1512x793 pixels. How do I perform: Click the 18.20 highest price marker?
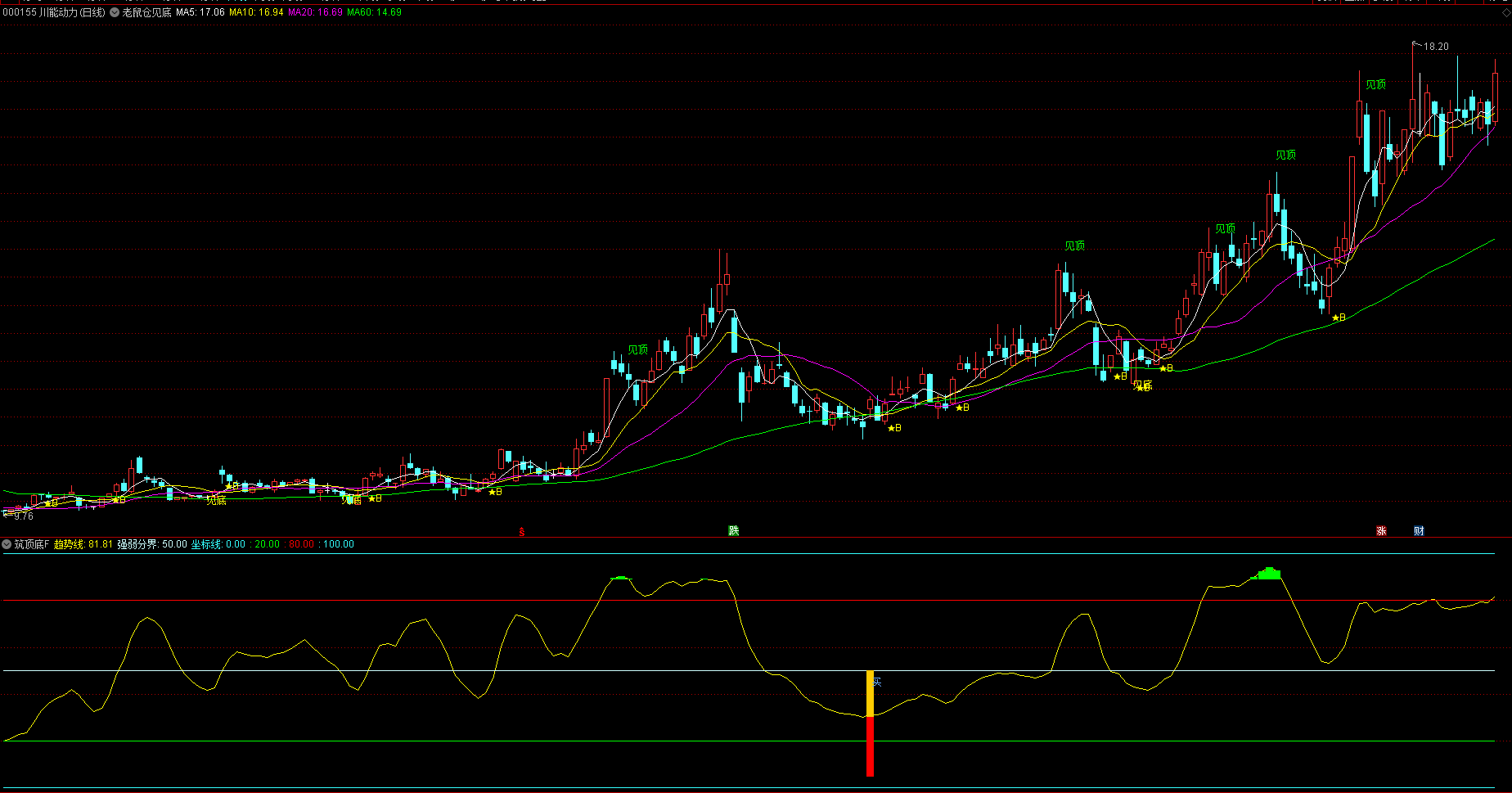pyautogui.click(x=1436, y=47)
